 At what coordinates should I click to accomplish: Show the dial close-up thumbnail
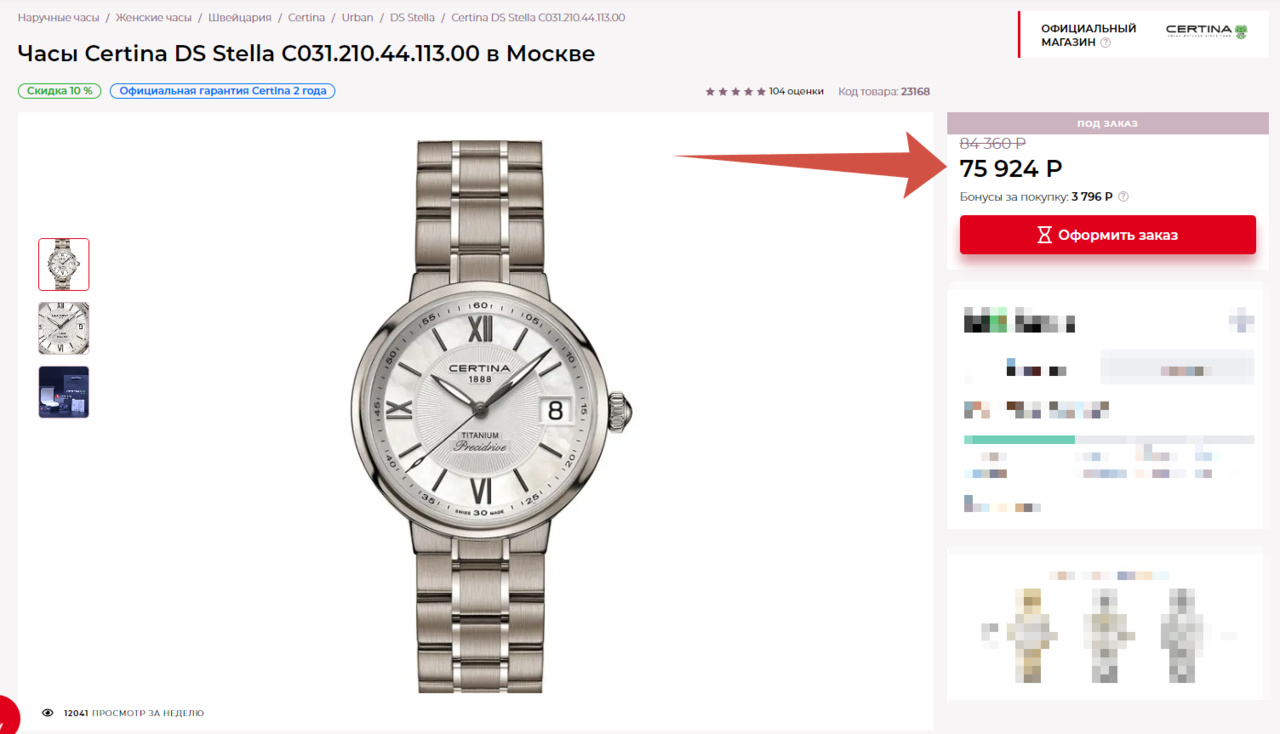point(64,328)
